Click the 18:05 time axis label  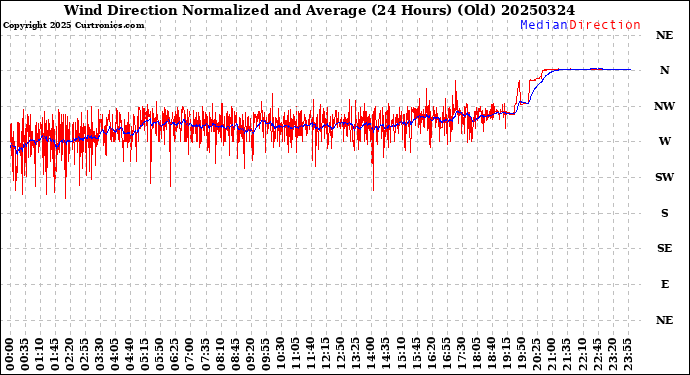[477, 355]
